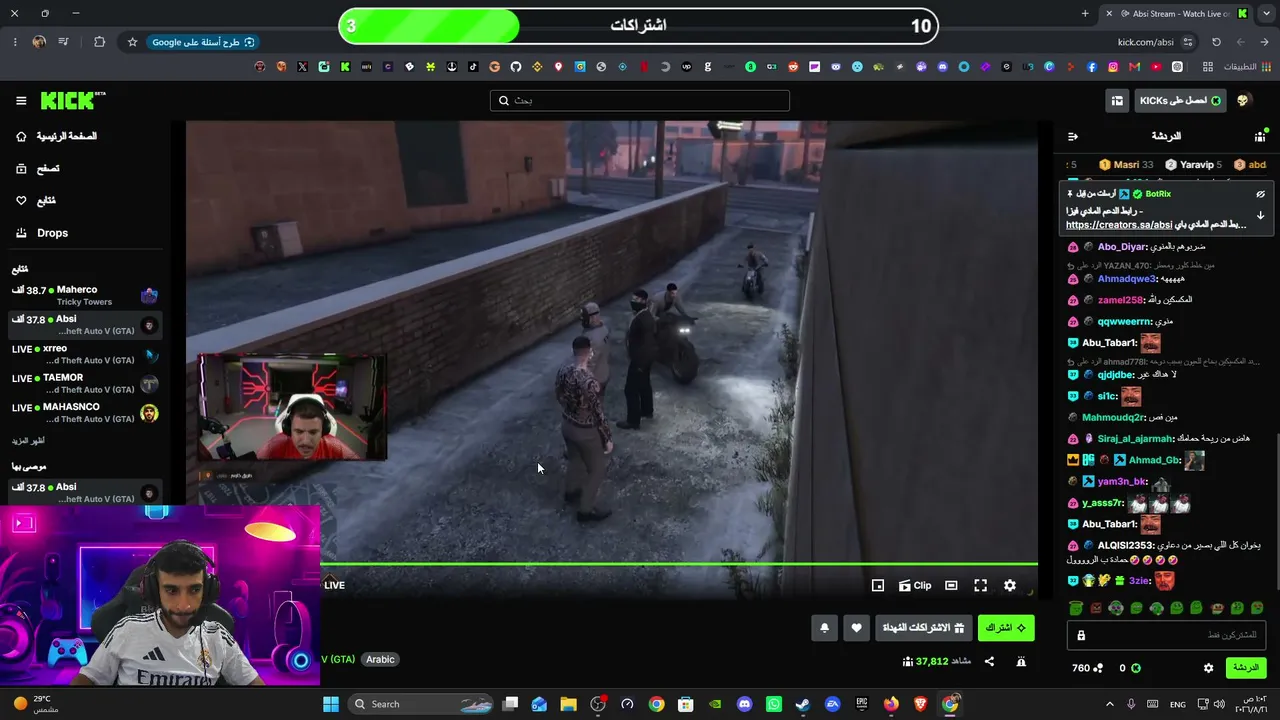Viewport: 1280px width, 720px height.
Task: Open chat settings gear
Action: (1208, 668)
